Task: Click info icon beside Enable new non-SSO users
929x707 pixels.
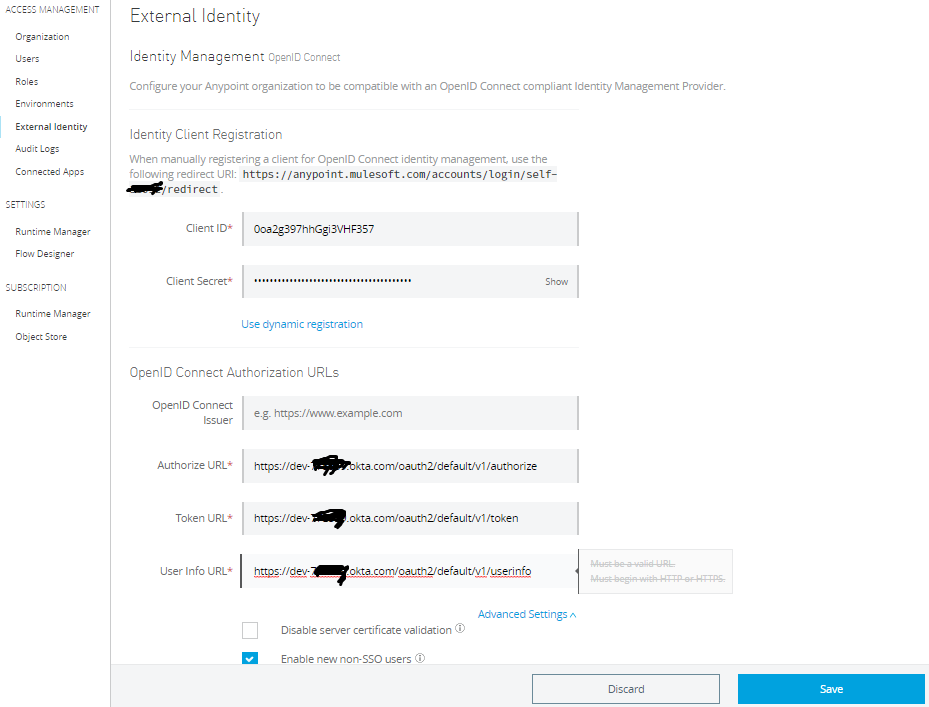Action: (x=420, y=658)
